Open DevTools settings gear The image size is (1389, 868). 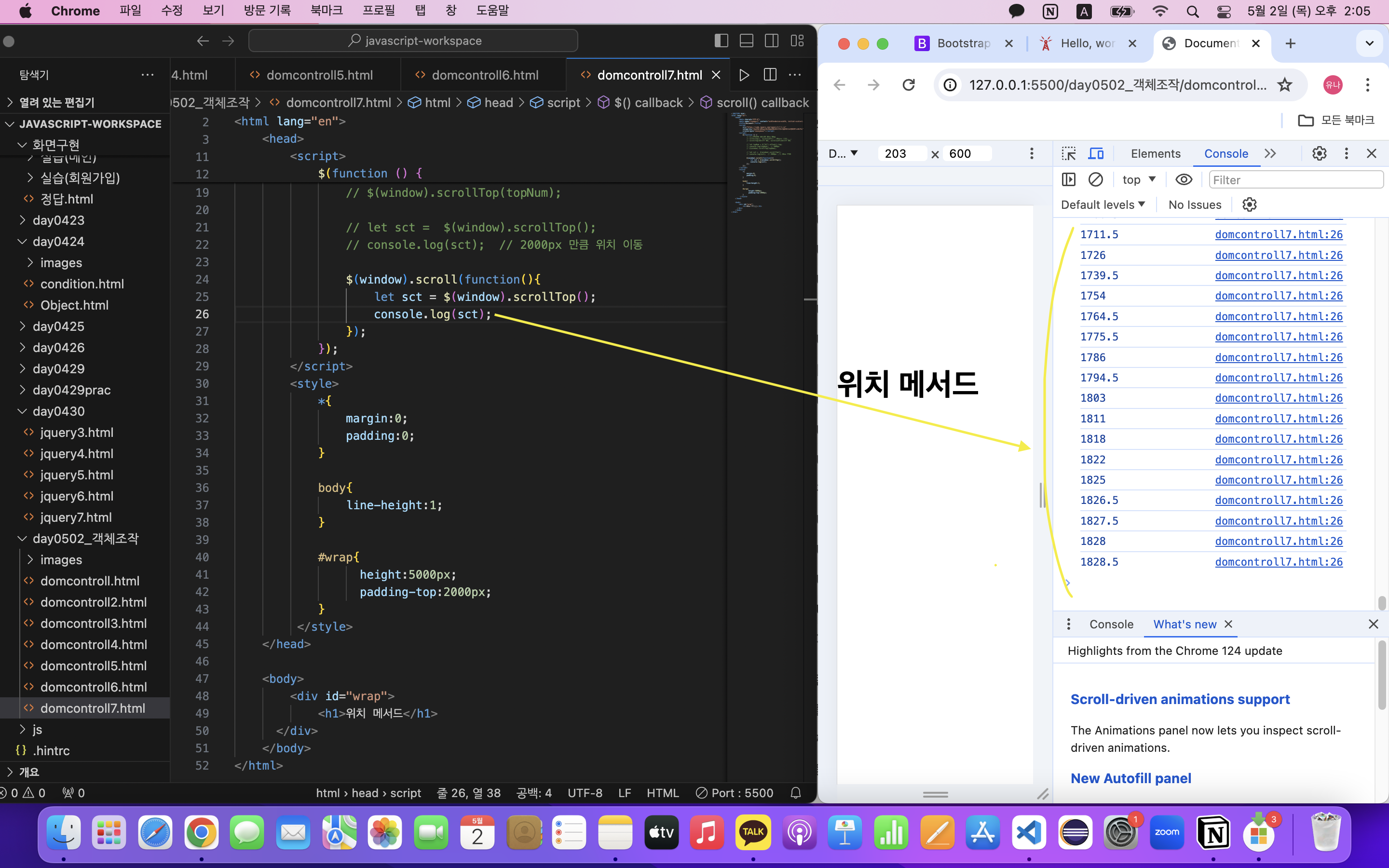coord(1319,153)
